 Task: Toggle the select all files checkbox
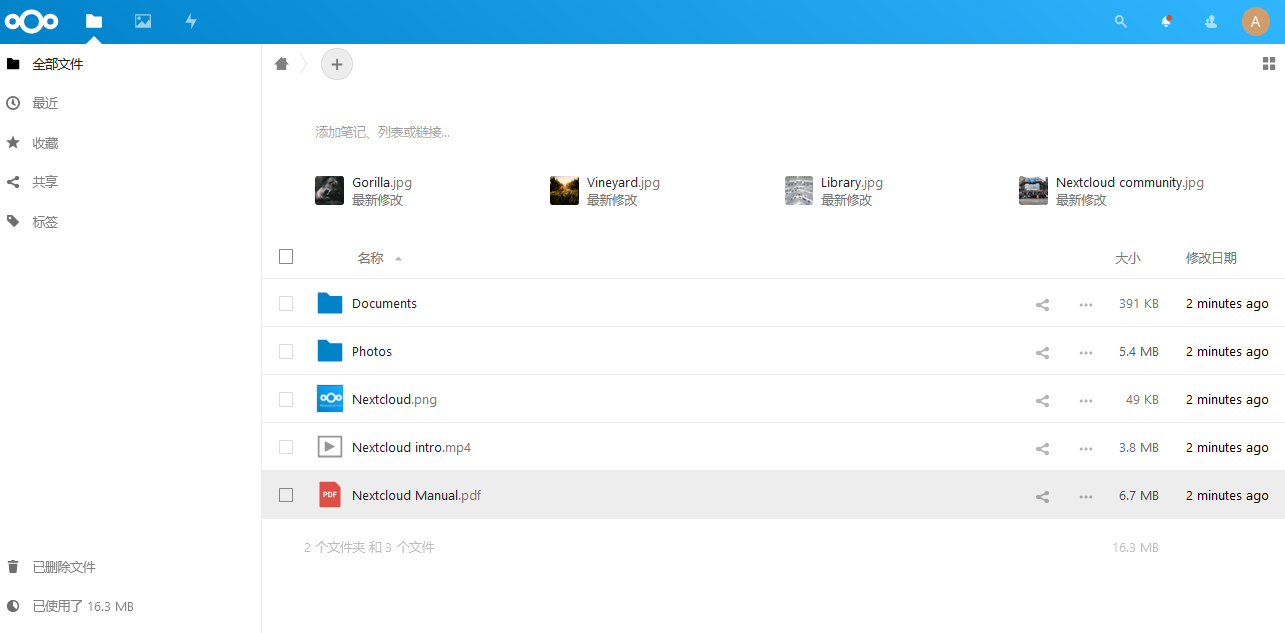pos(286,257)
